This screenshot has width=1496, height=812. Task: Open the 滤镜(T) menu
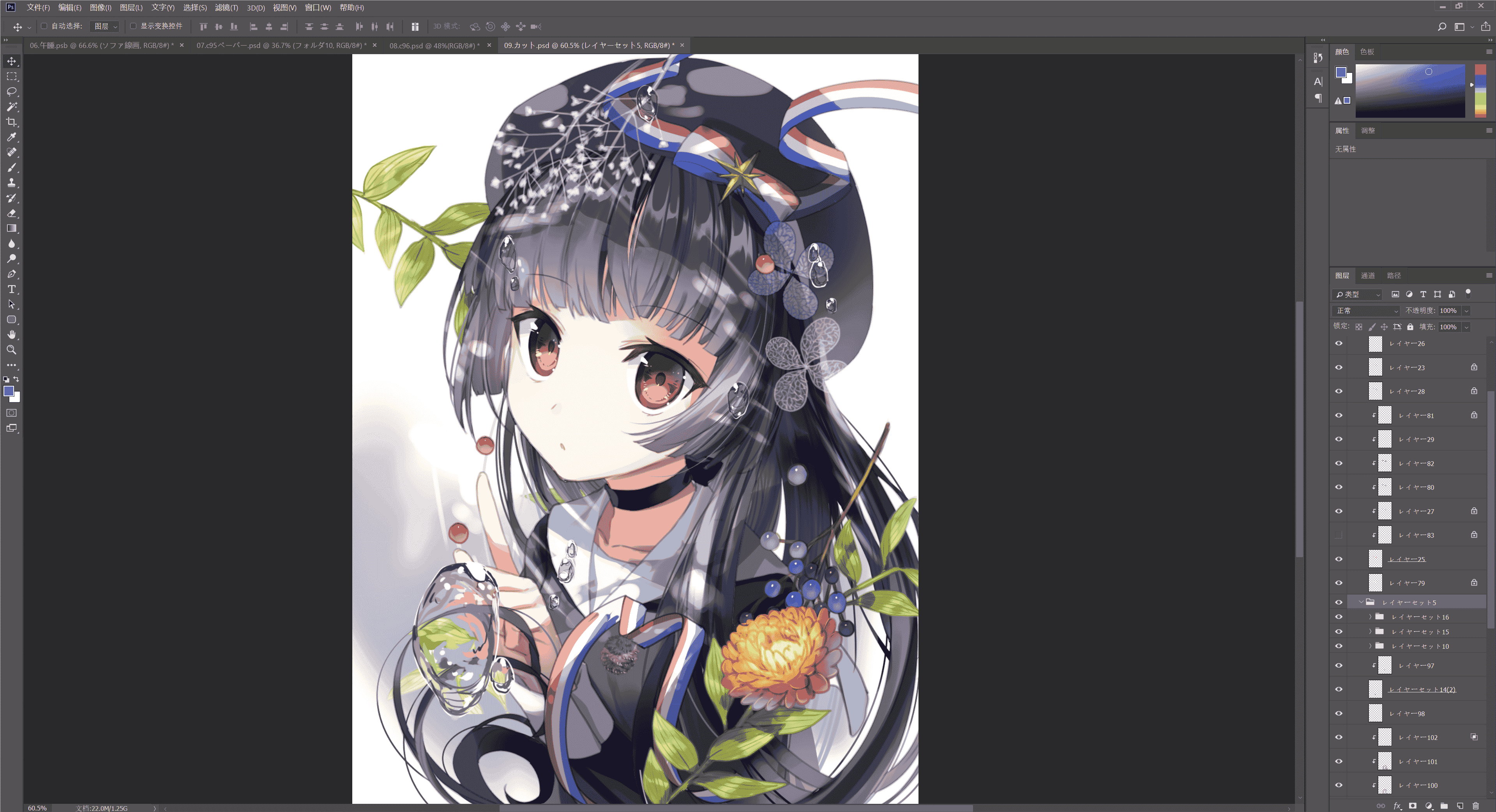tap(226, 7)
